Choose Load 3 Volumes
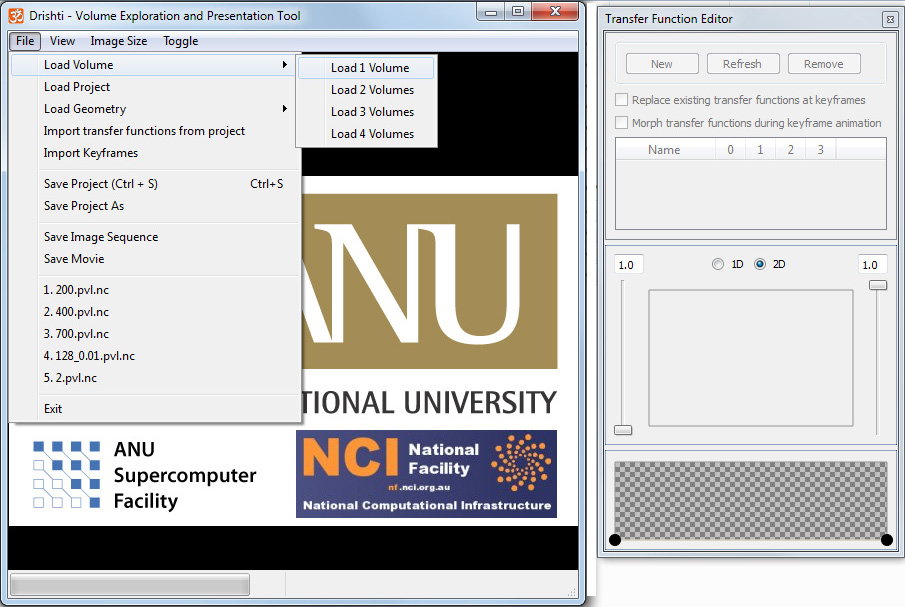Screen dimensions: 905x607 pos(366,112)
